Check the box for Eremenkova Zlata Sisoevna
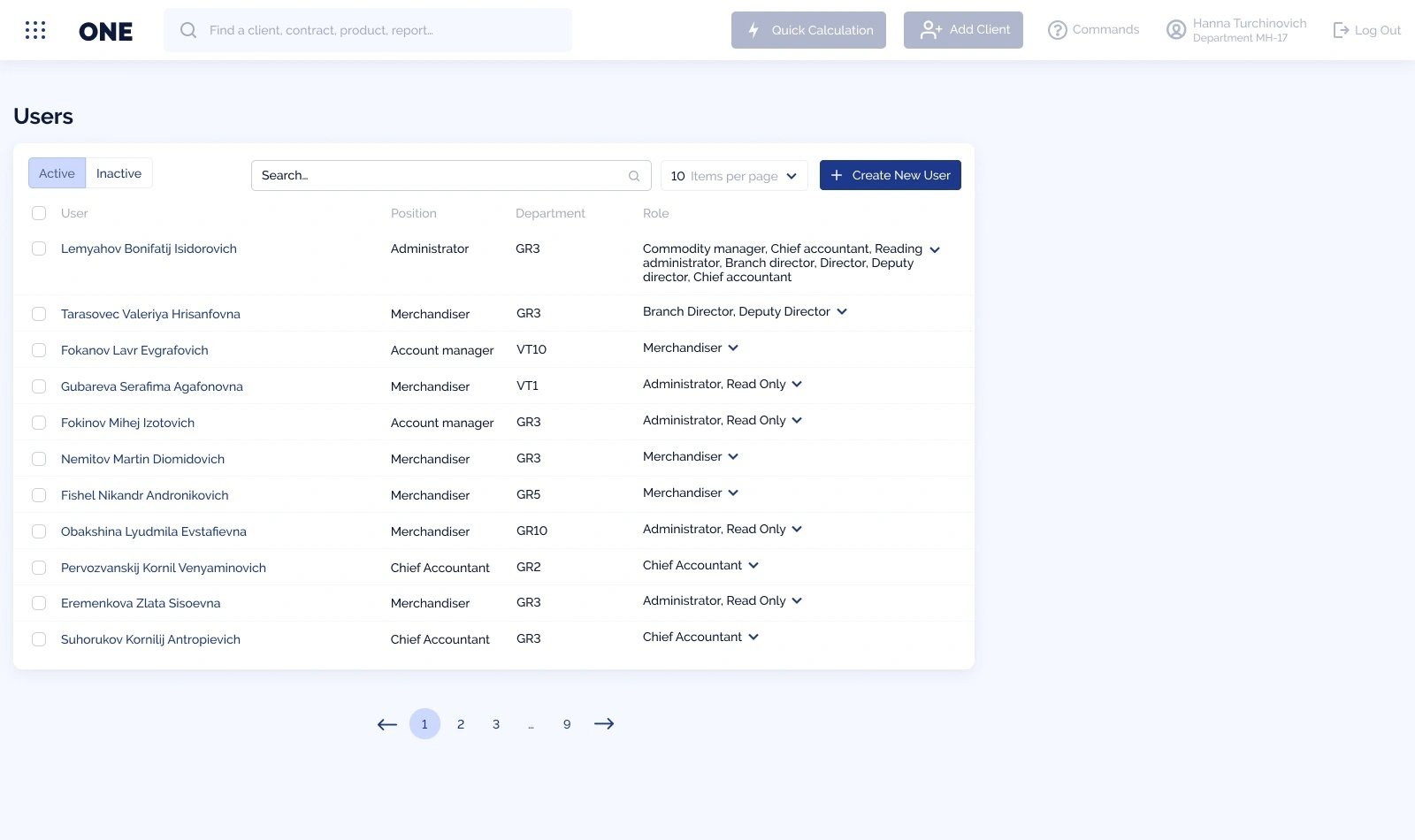 (x=39, y=603)
